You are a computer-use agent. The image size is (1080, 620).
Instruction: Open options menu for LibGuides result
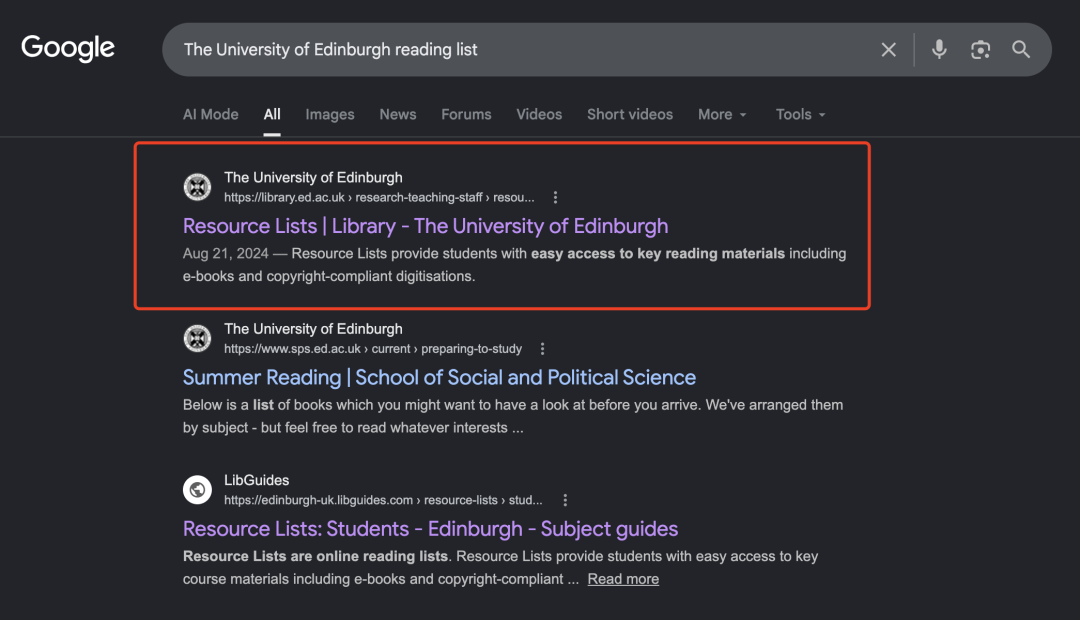565,501
